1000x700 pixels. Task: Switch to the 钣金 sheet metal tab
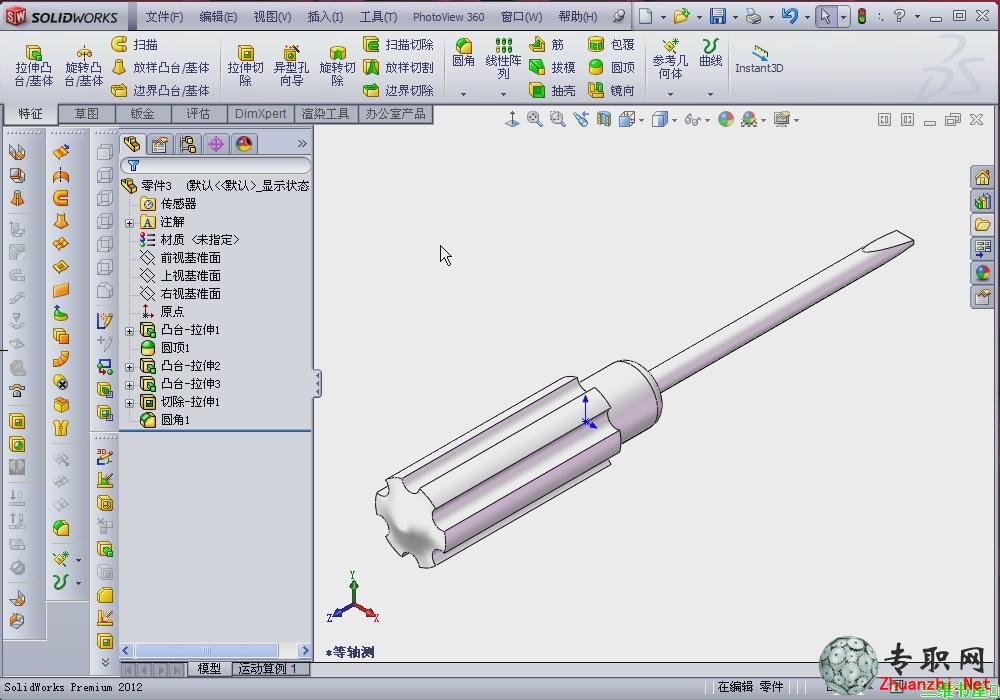(142, 114)
